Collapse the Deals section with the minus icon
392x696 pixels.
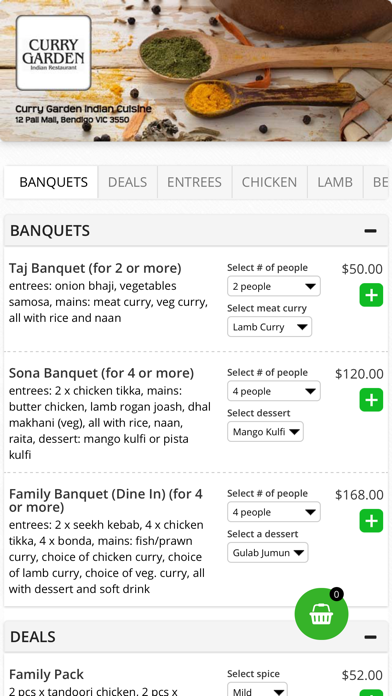point(370,637)
